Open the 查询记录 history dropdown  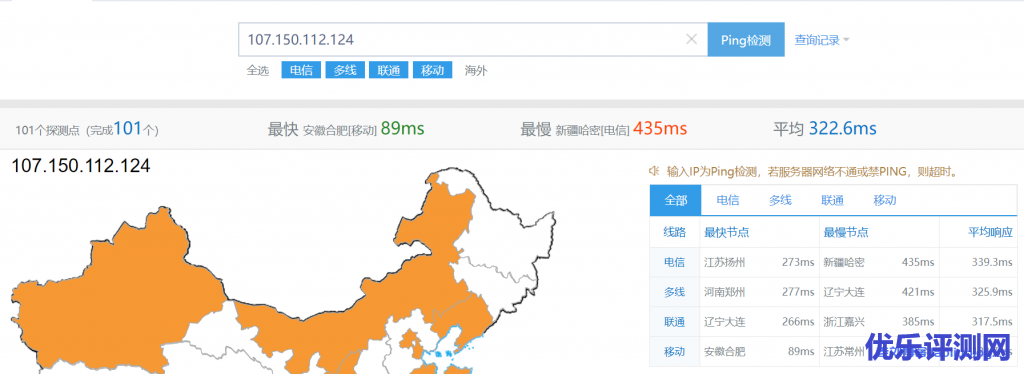[822, 40]
